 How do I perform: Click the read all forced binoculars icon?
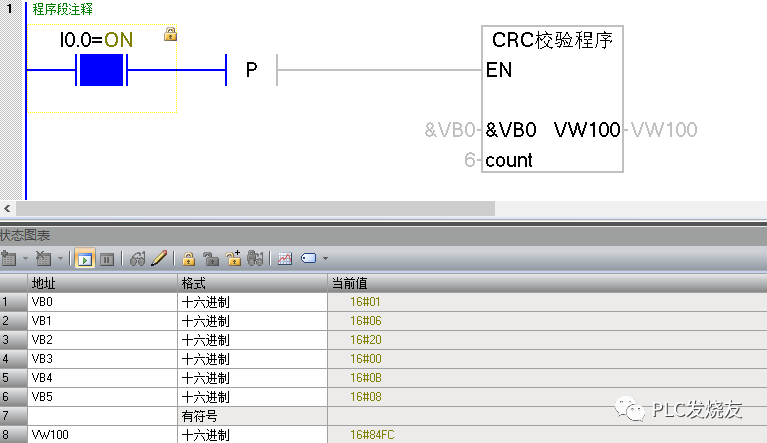coord(255,258)
